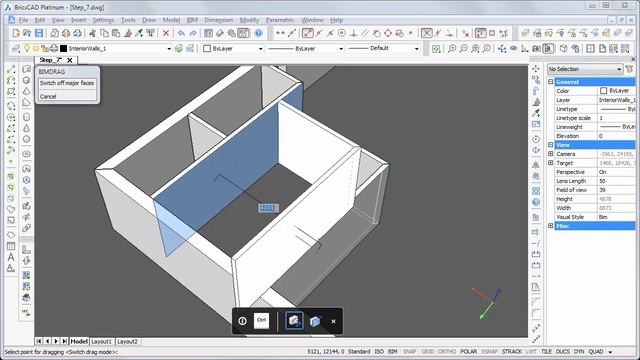Viewport: 640px width, 360px height.
Task: Open the ByLayer color dropdown
Action: click(x=260, y=49)
